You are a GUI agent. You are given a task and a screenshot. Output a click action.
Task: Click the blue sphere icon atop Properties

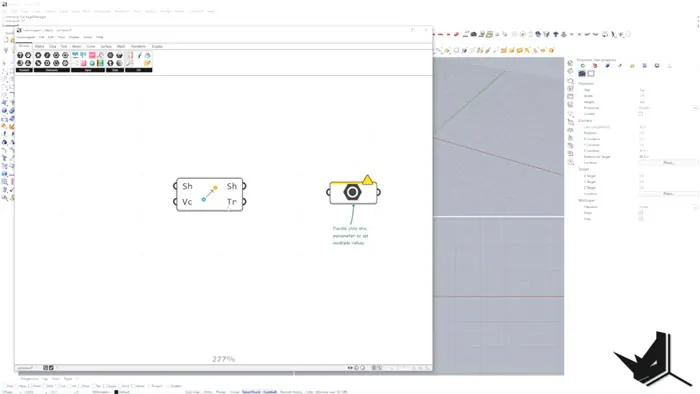608,66
